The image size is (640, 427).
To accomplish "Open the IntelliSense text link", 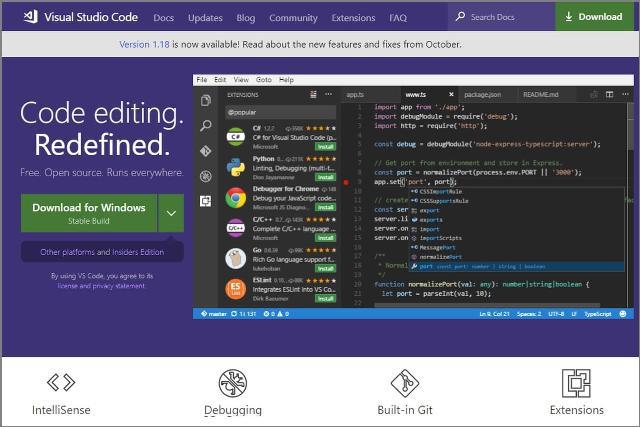I will coord(61,410).
